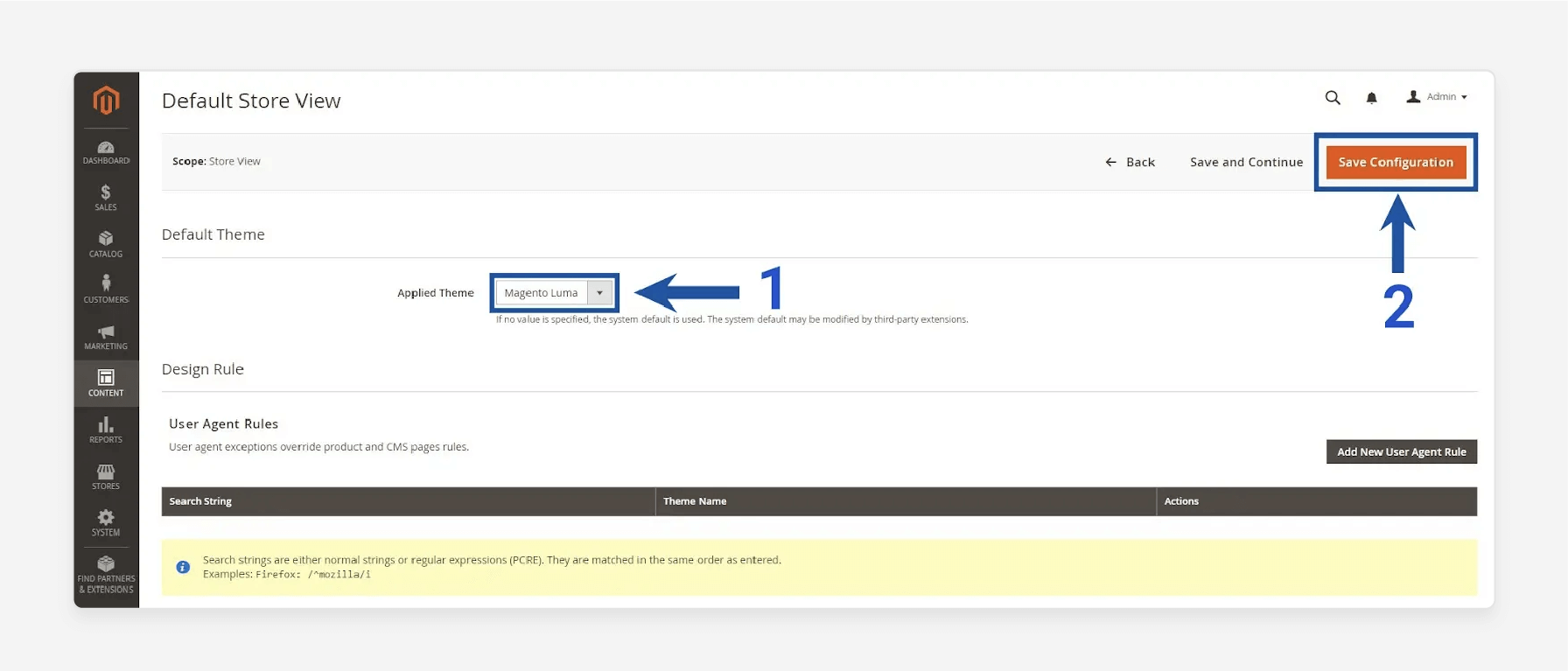Click the Scope: Store View label
The height and width of the screenshot is (671, 1568).
tap(216, 161)
